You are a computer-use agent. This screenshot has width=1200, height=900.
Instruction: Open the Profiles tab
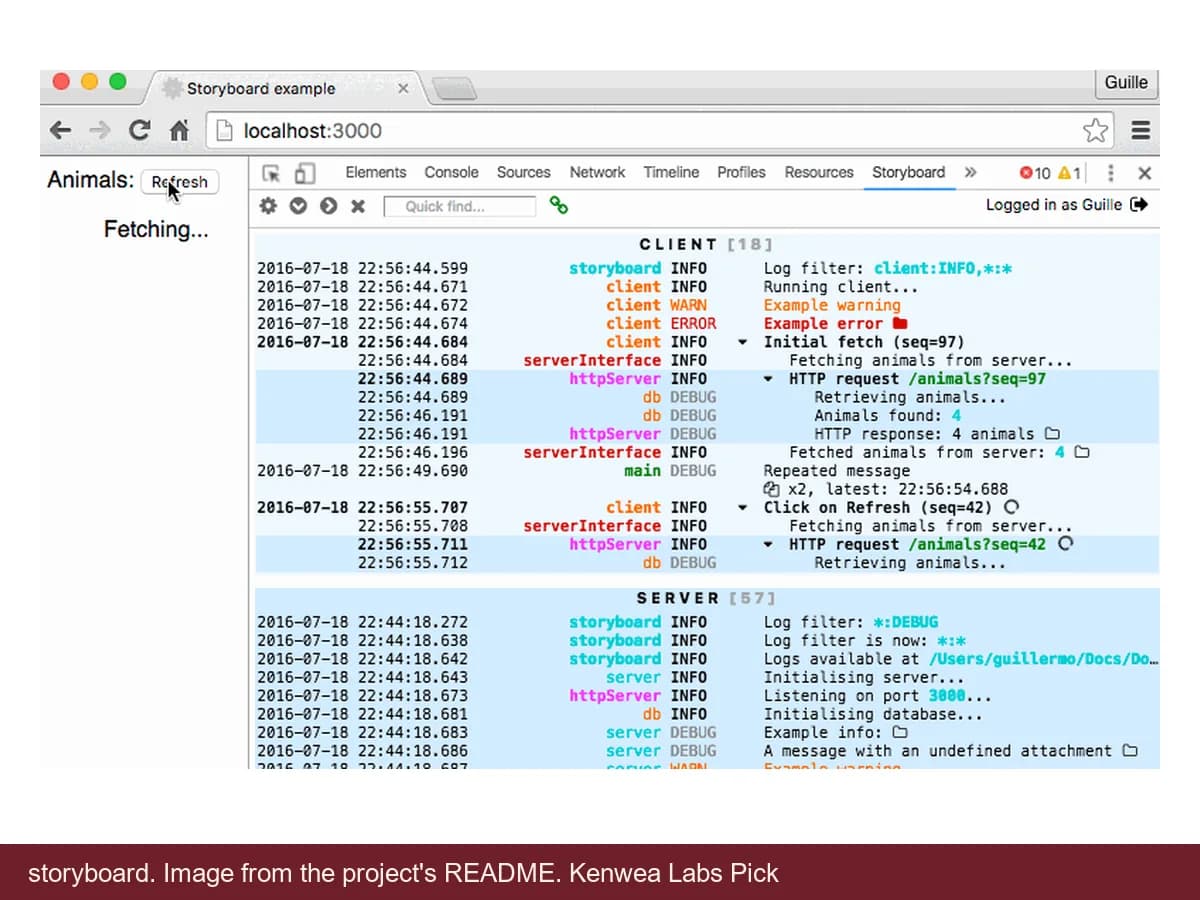click(741, 172)
